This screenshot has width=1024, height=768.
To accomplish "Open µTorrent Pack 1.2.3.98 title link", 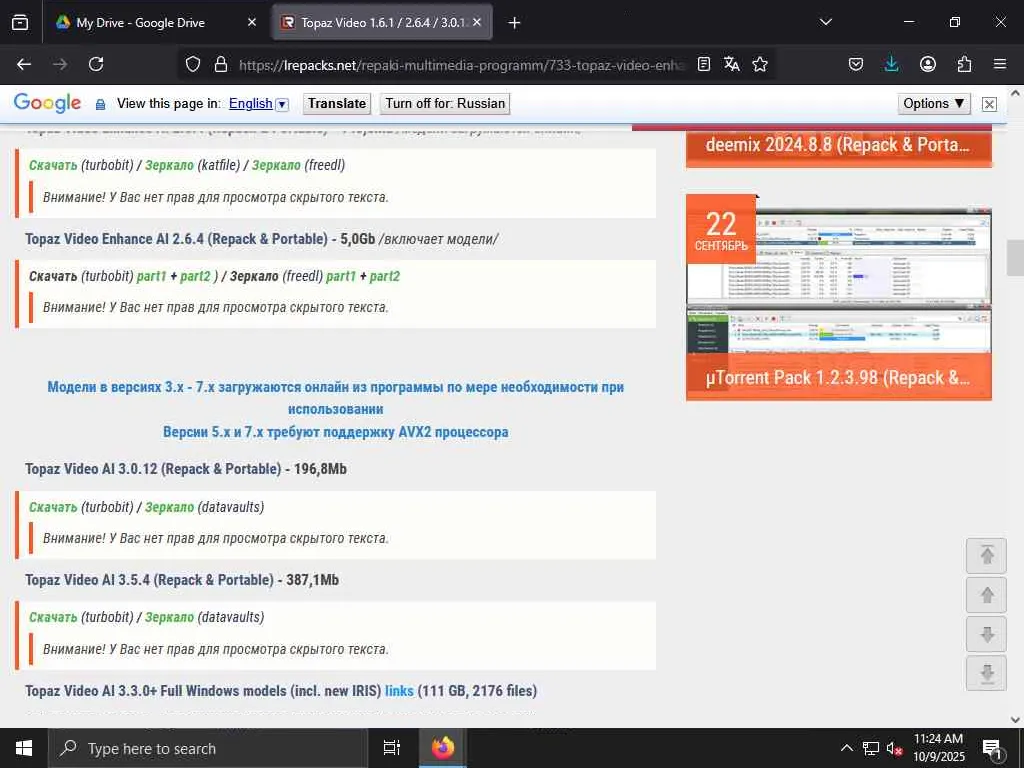I will coord(838,377).
